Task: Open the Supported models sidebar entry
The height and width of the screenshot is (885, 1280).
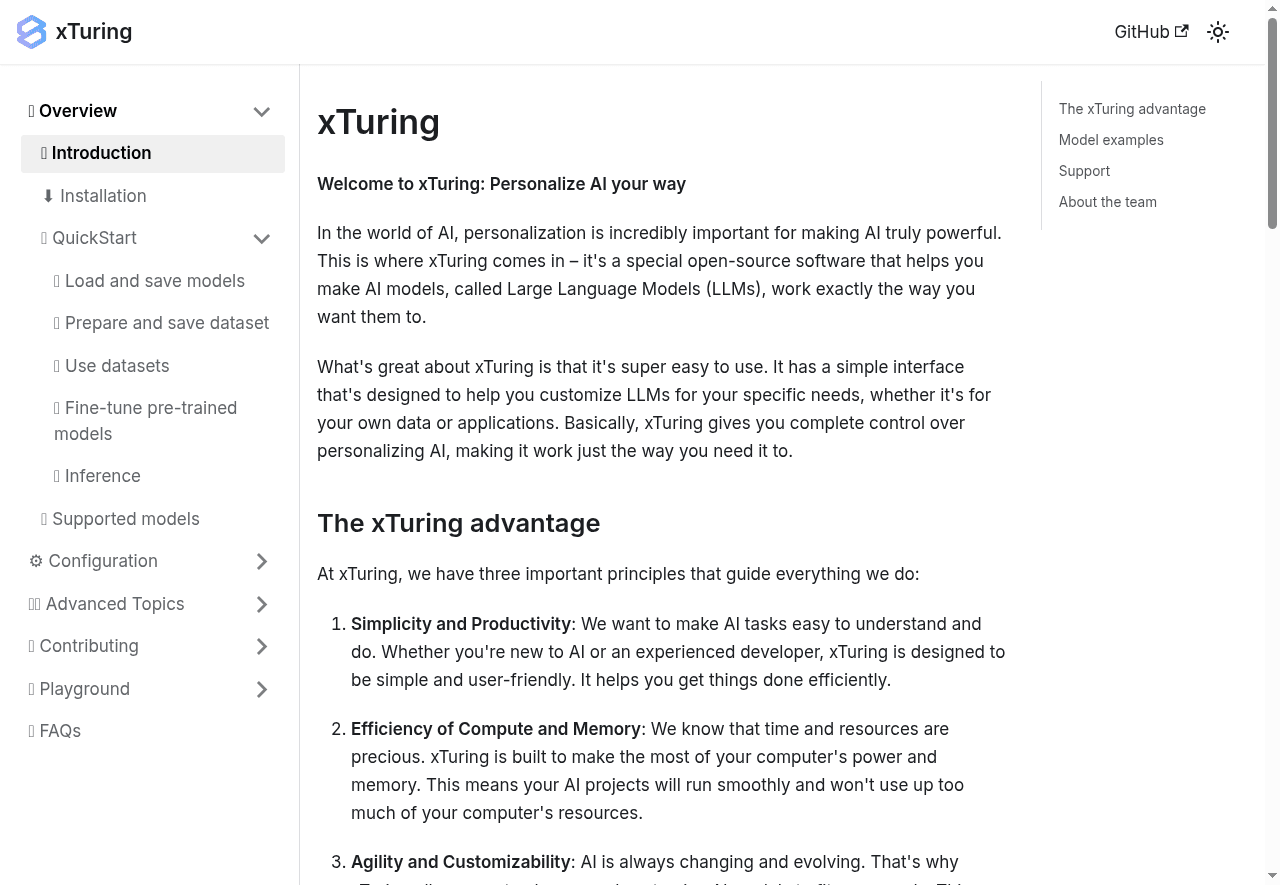Action: (125, 519)
